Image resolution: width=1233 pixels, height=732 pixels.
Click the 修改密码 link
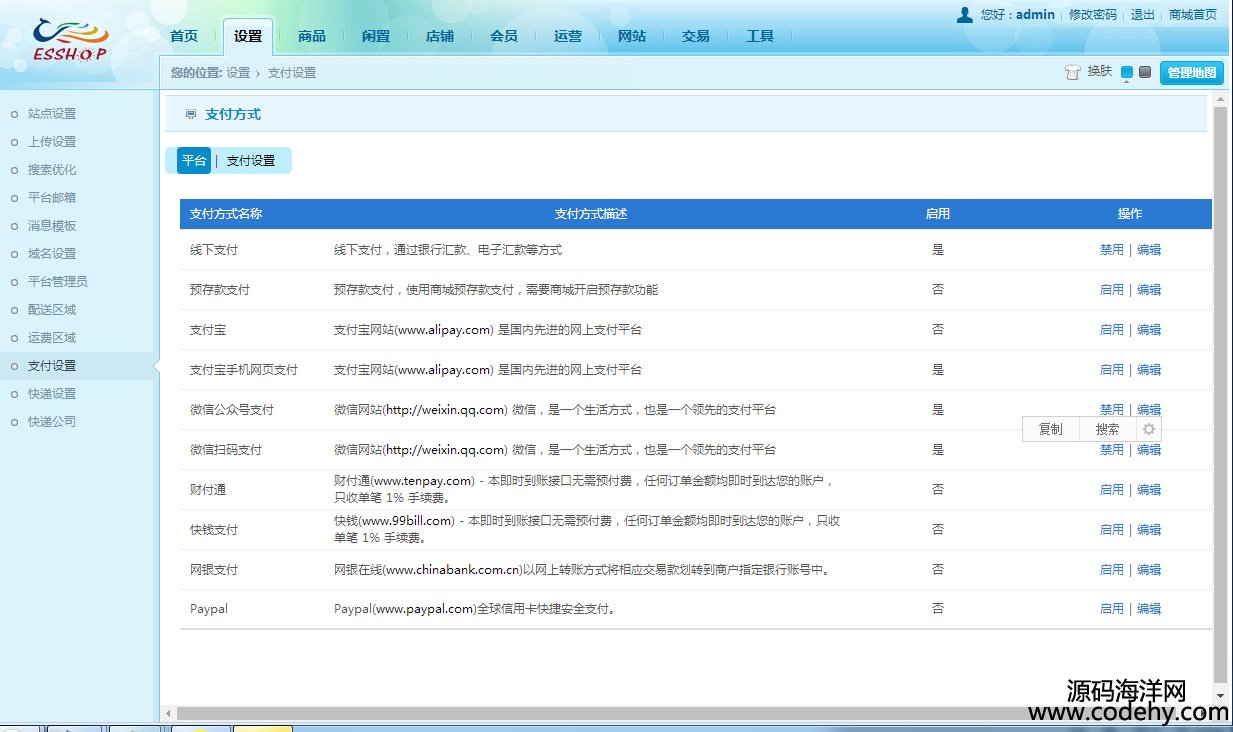[1093, 15]
